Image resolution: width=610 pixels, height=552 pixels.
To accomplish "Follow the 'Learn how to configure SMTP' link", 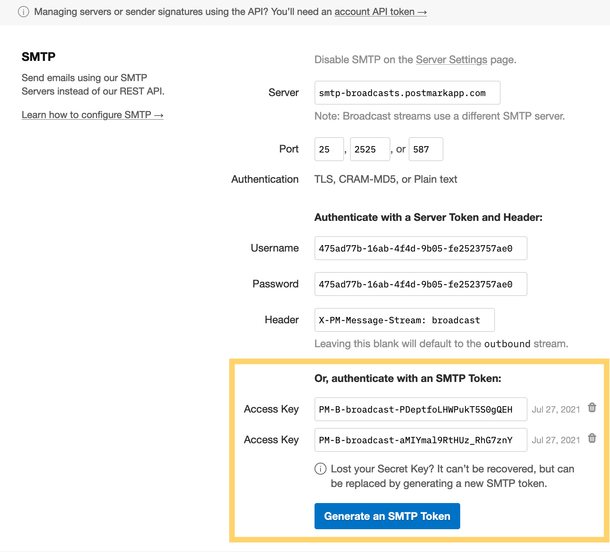I will pyautogui.click(x=92, y=115).
